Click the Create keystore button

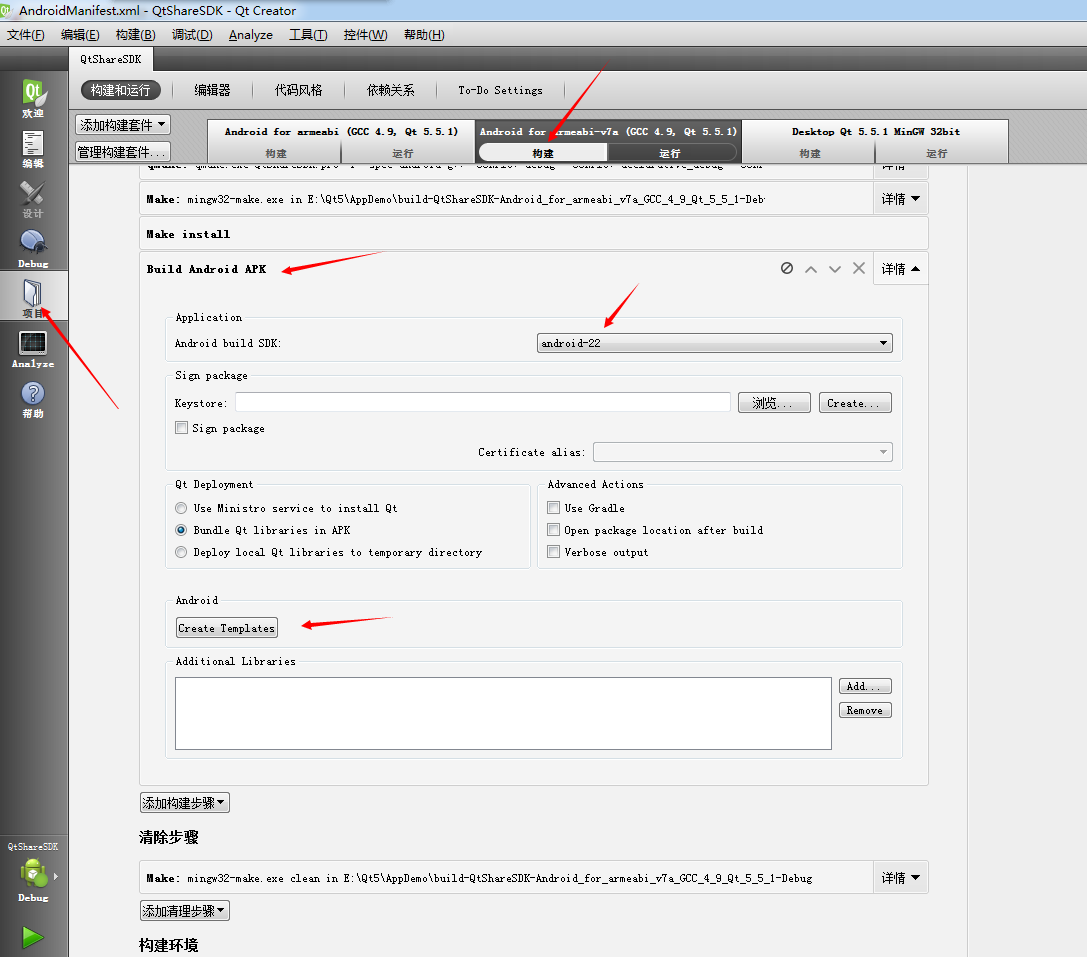pyautogui.click(x=855, y=403)
